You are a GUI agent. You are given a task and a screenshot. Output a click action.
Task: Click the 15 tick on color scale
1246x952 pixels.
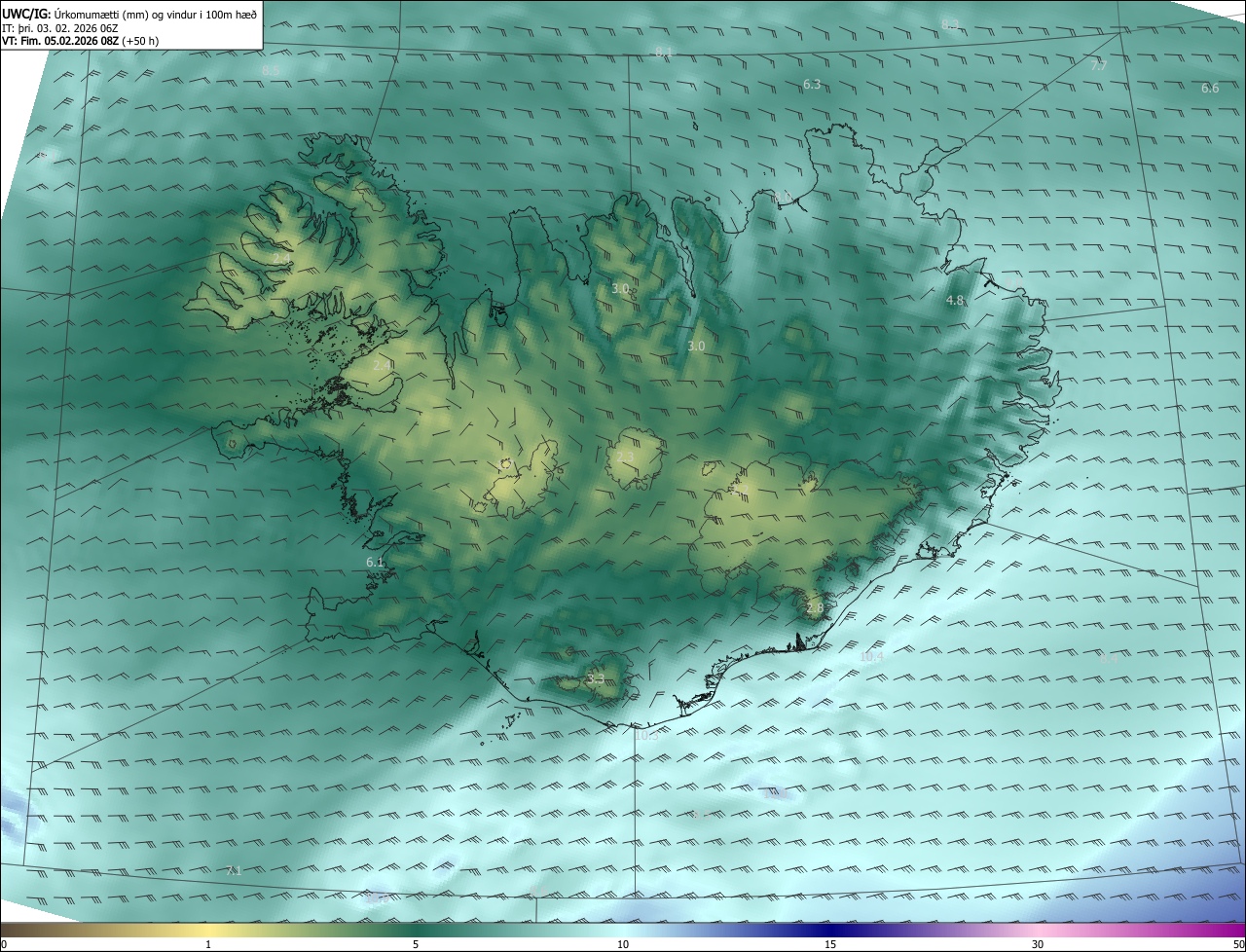pos(830,944)
